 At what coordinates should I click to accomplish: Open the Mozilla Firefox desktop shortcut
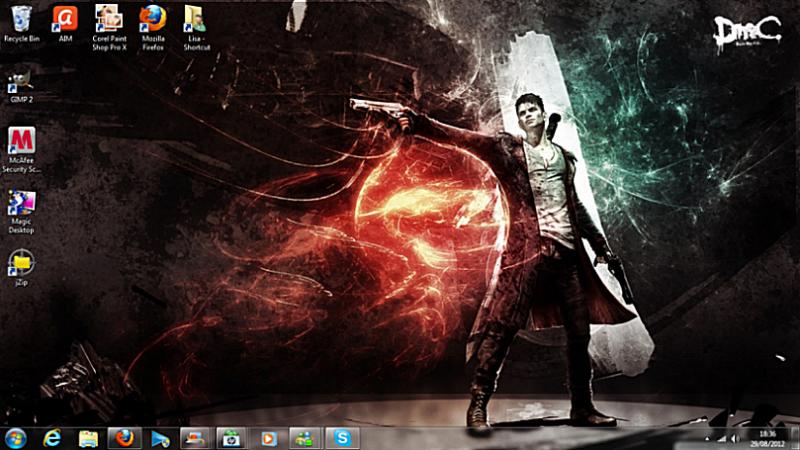point(153,28)
